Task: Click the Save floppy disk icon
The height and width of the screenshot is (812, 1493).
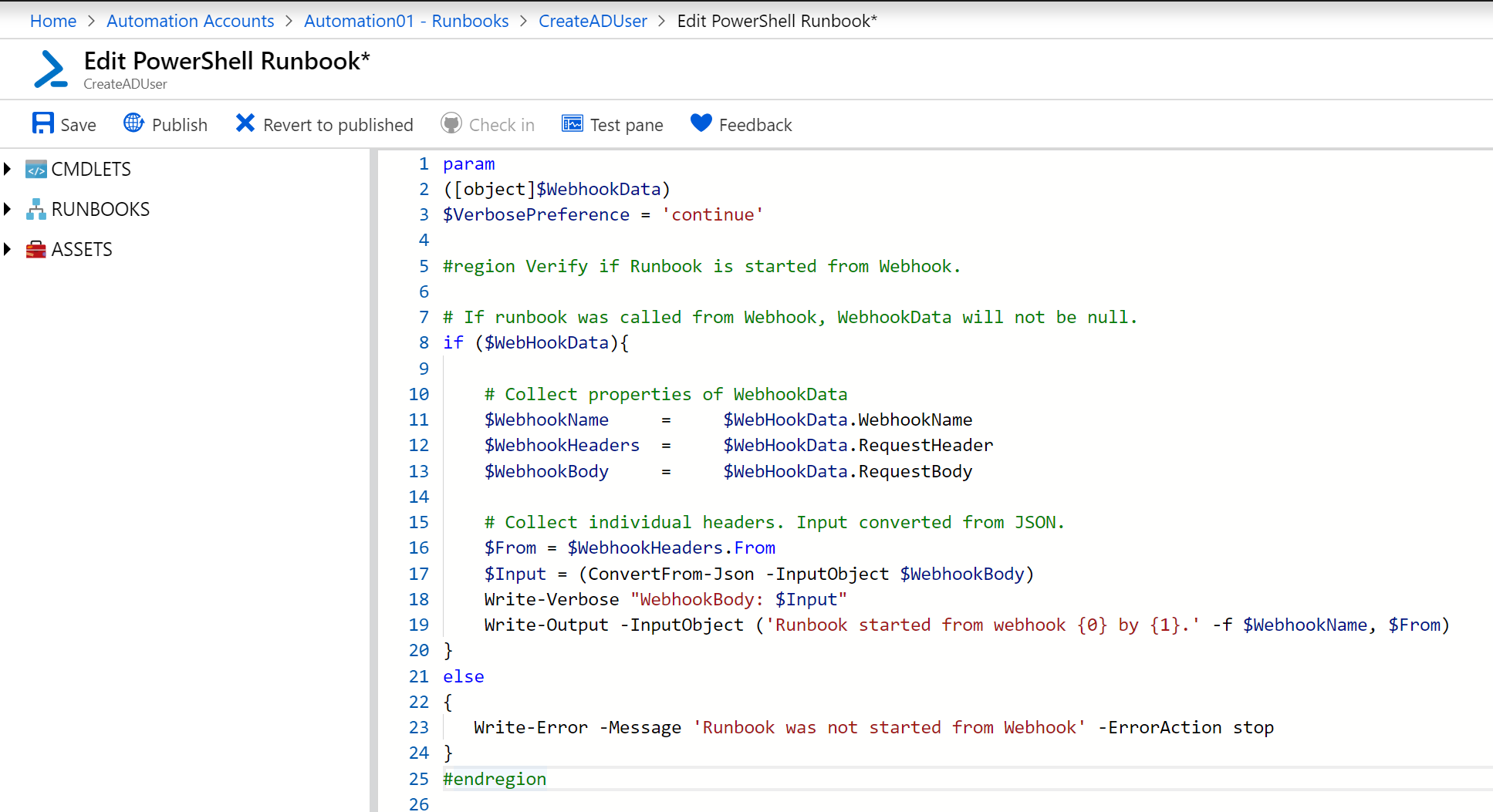Action: point(42,123)
